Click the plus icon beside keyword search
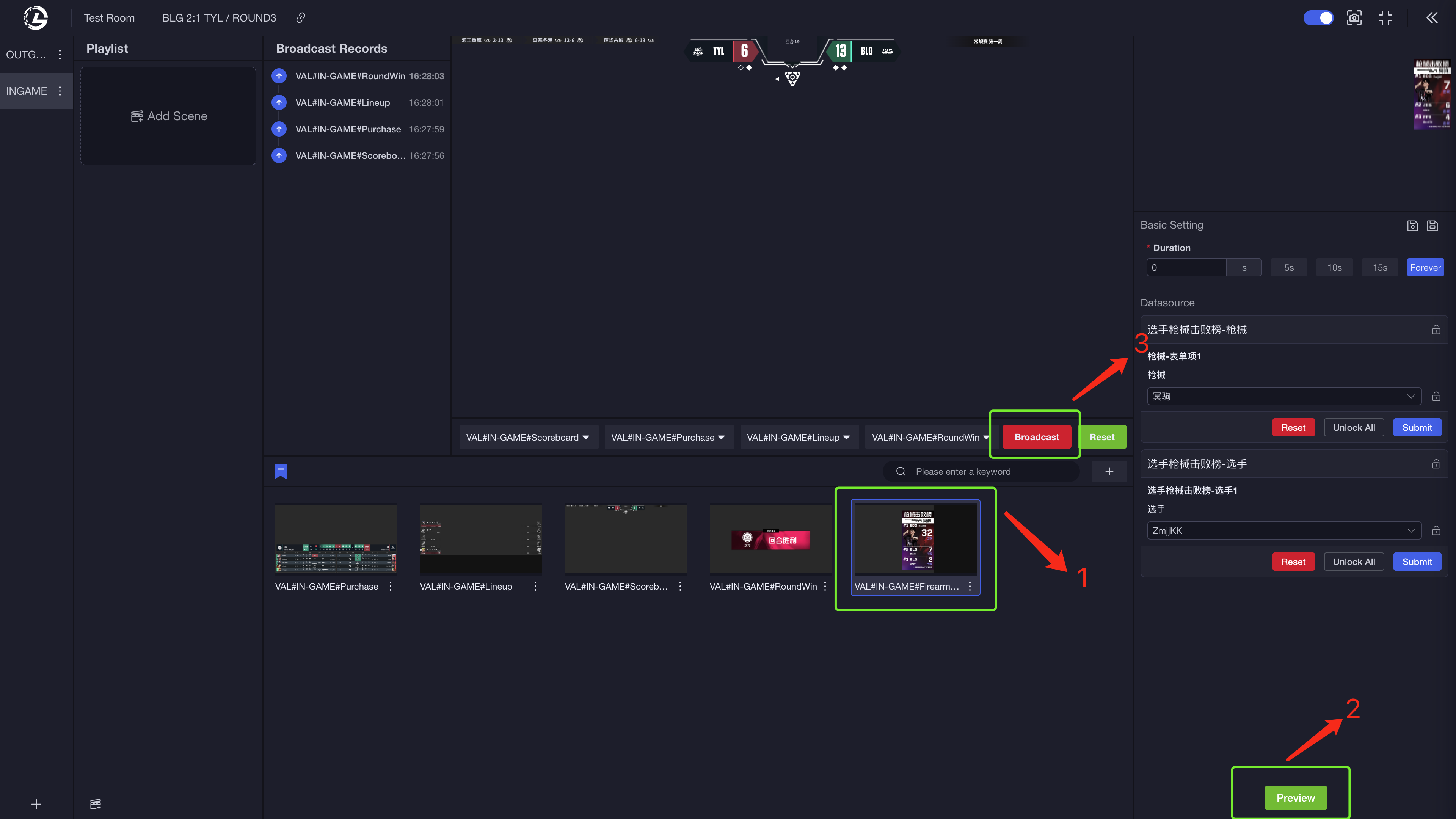Screen dimensions: 1456x819 [1109, 471]
